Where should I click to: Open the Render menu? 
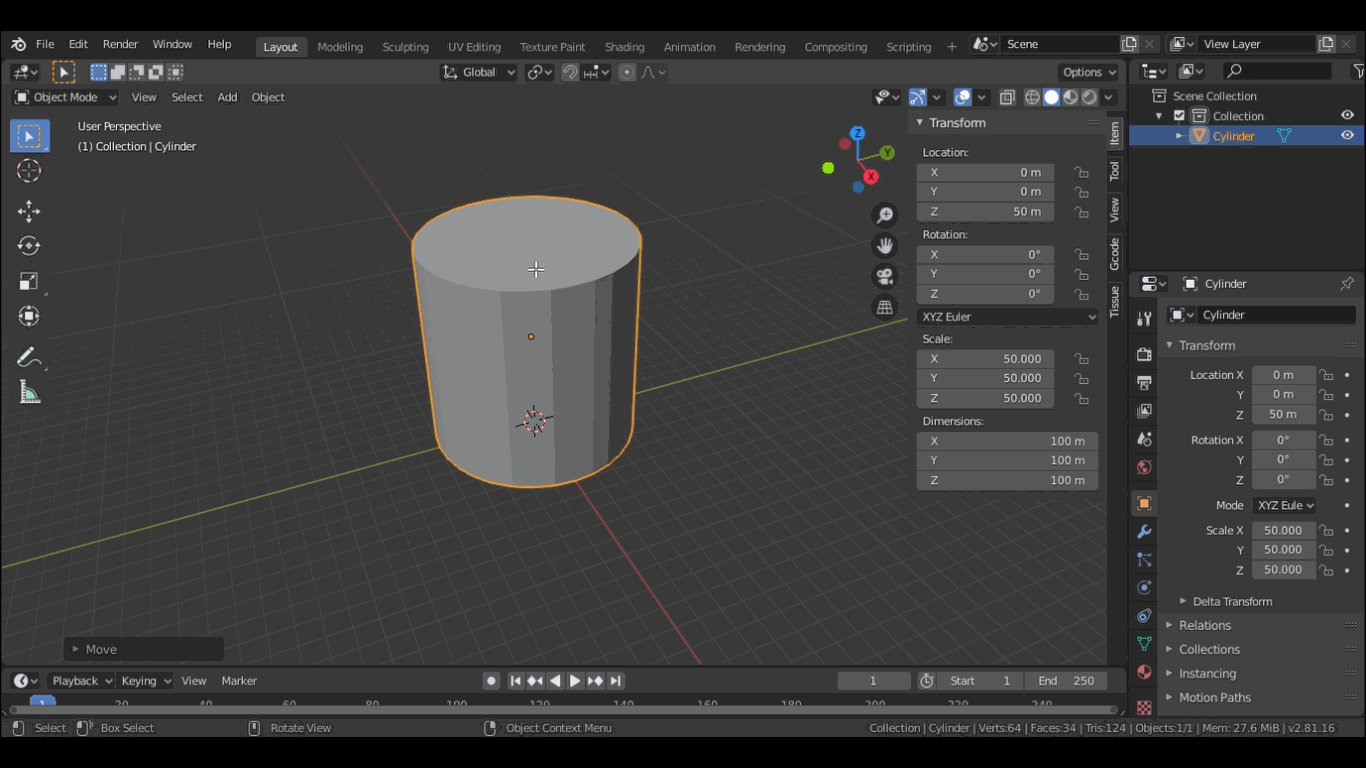point(120,44)
